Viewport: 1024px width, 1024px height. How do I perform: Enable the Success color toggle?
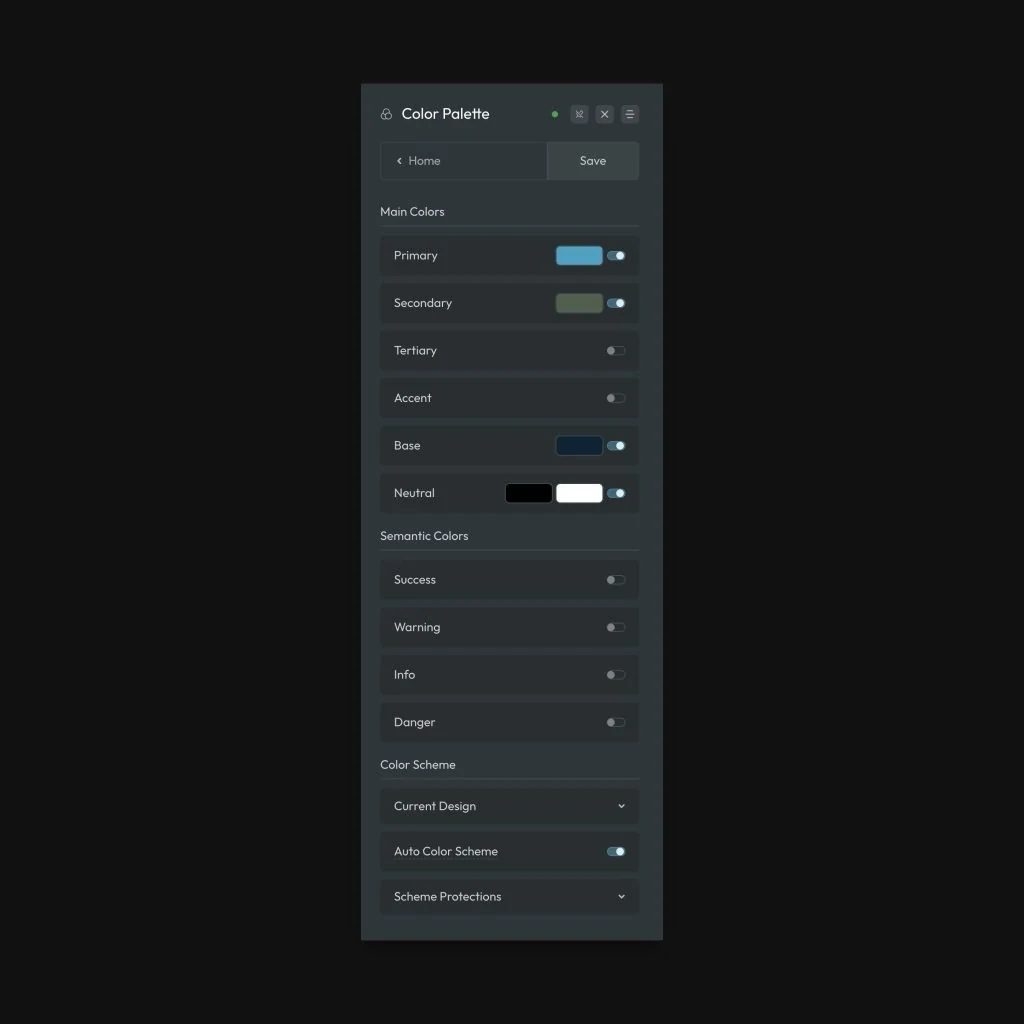pos(615,579)
